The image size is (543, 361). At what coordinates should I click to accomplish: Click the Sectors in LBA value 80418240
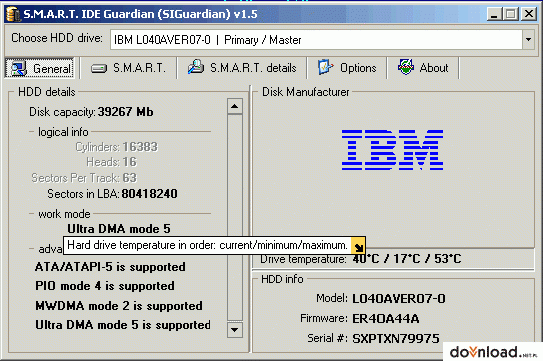pyautogui.click(x=149, y=194)
